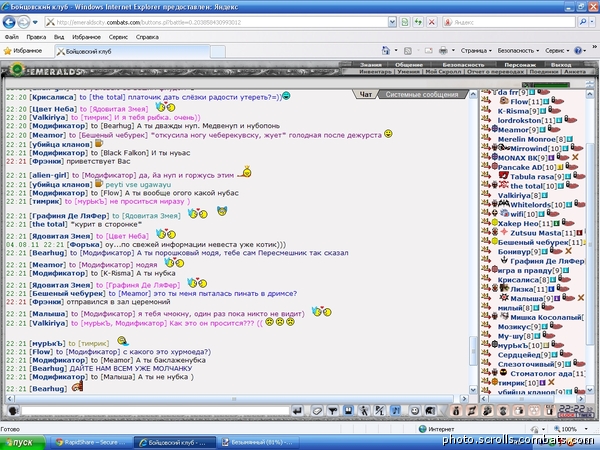Open the Безопасность game menu in Emeralds header
Image resolution: width=600 pixels, height=450 pixels.
click(463, 65)
